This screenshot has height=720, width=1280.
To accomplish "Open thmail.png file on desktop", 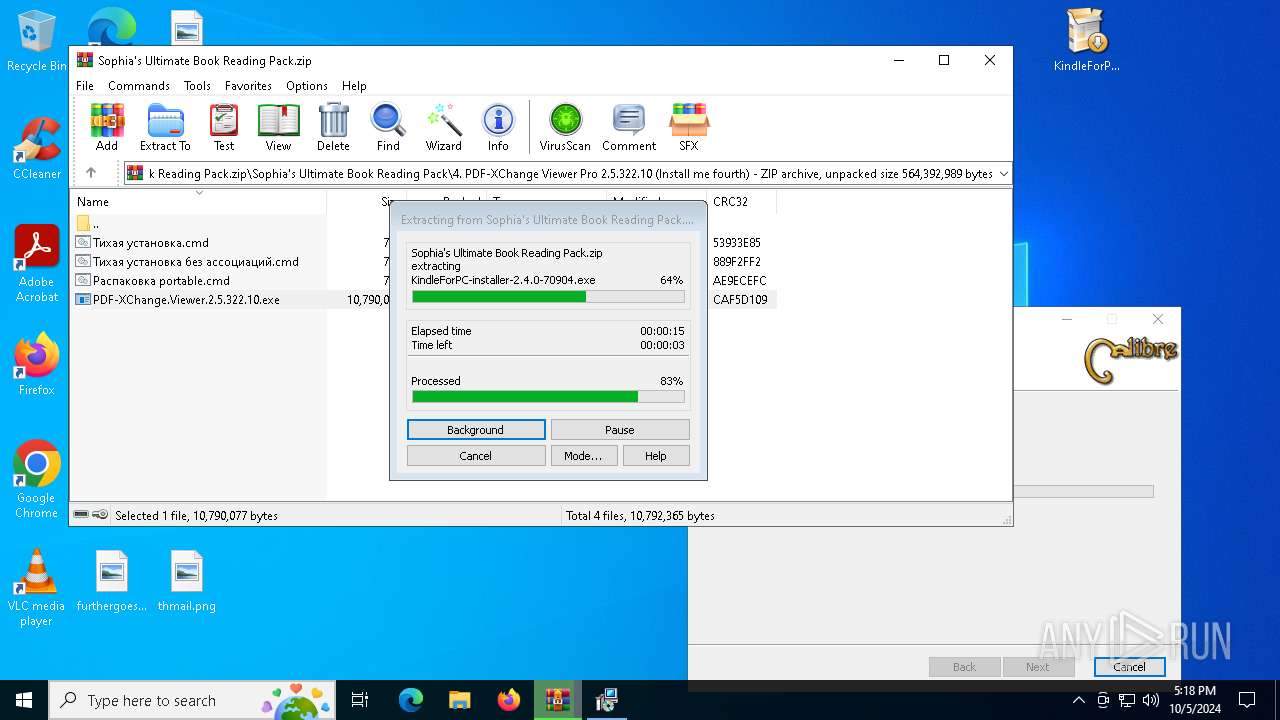I will [187, 581].
